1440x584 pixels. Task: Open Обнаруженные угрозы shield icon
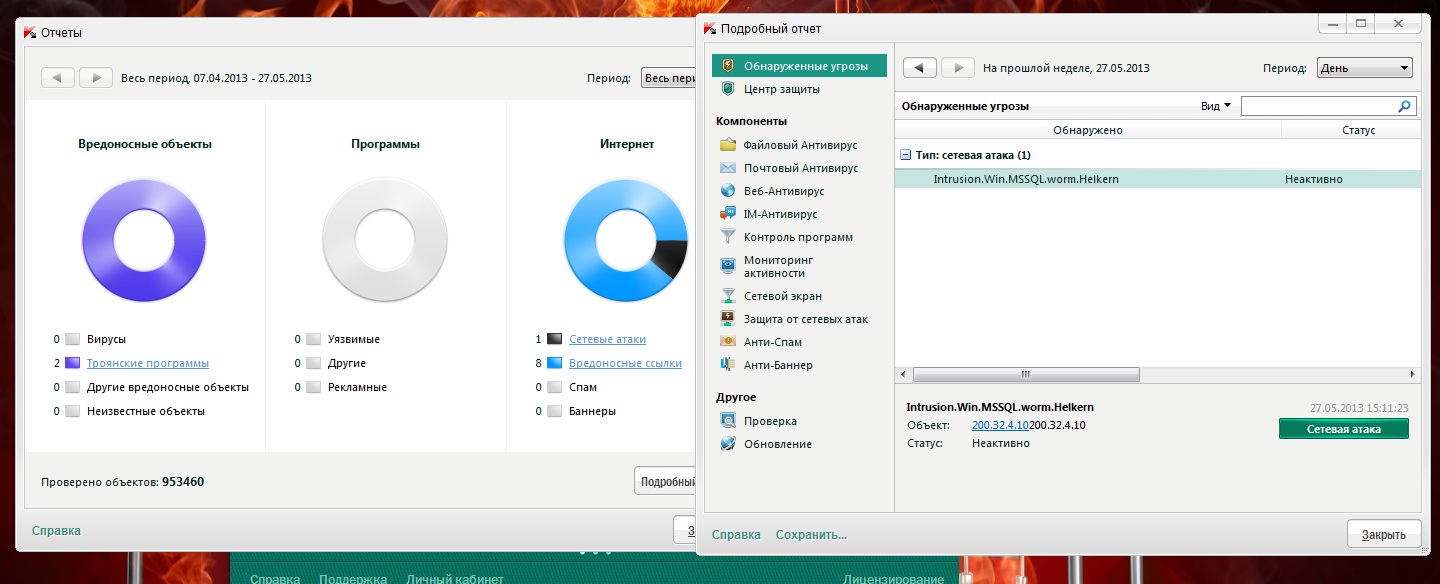click(x=728, y=66)
